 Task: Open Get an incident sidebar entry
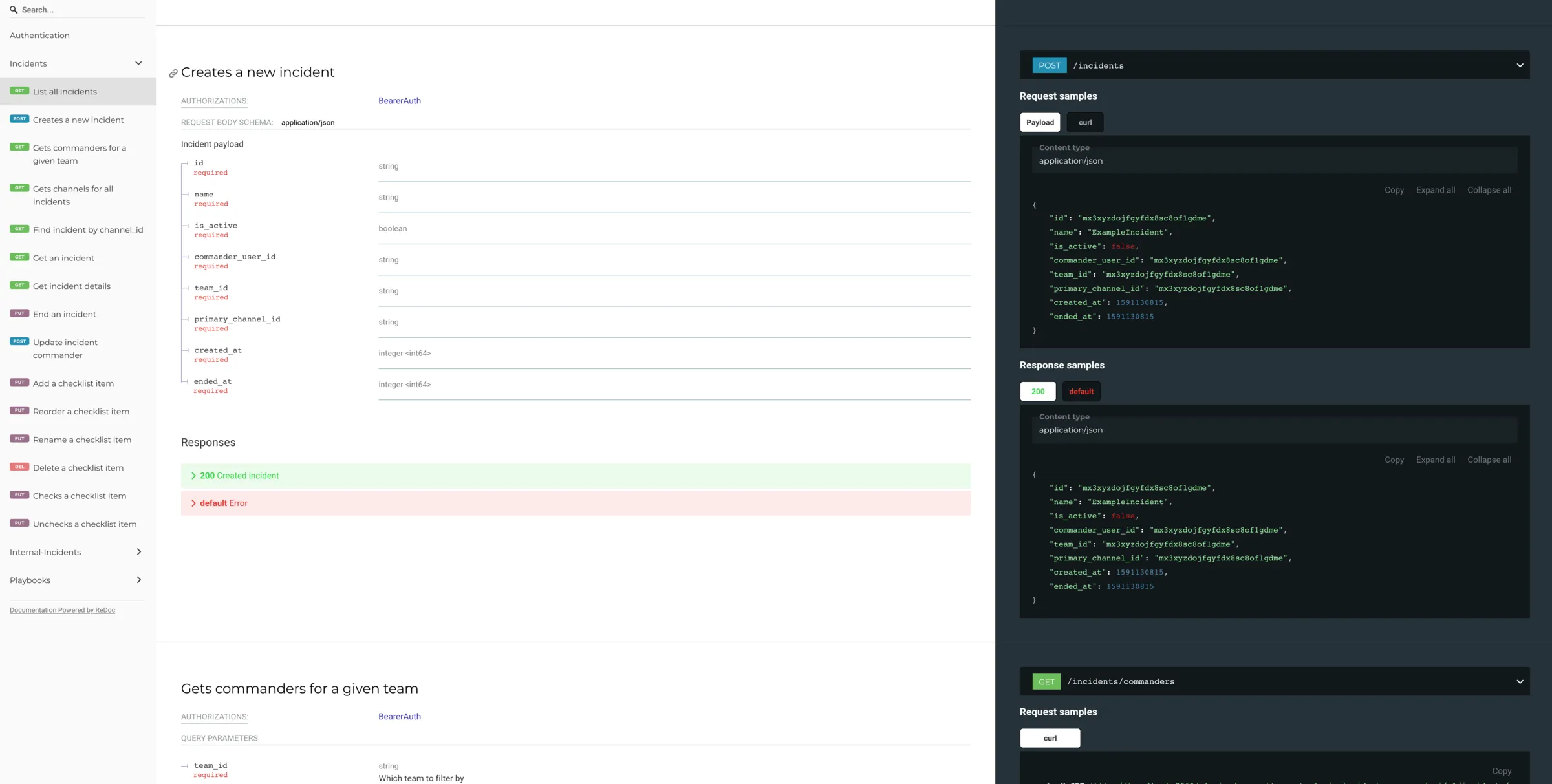78,258
